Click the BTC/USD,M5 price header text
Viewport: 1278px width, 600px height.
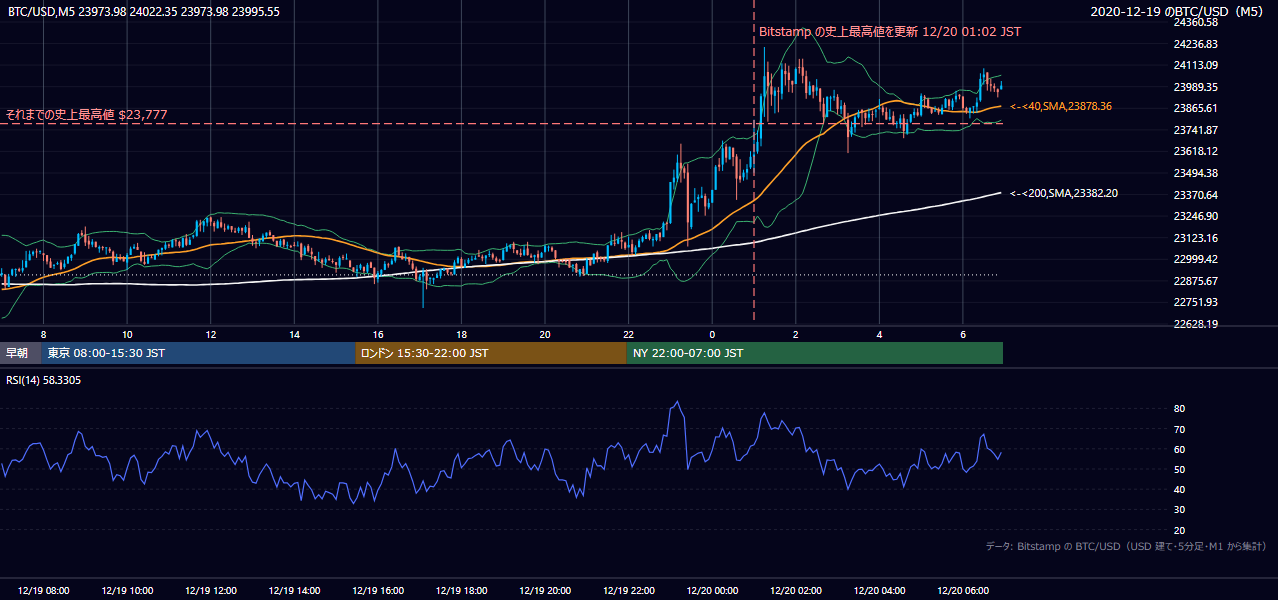pos(143,12)
